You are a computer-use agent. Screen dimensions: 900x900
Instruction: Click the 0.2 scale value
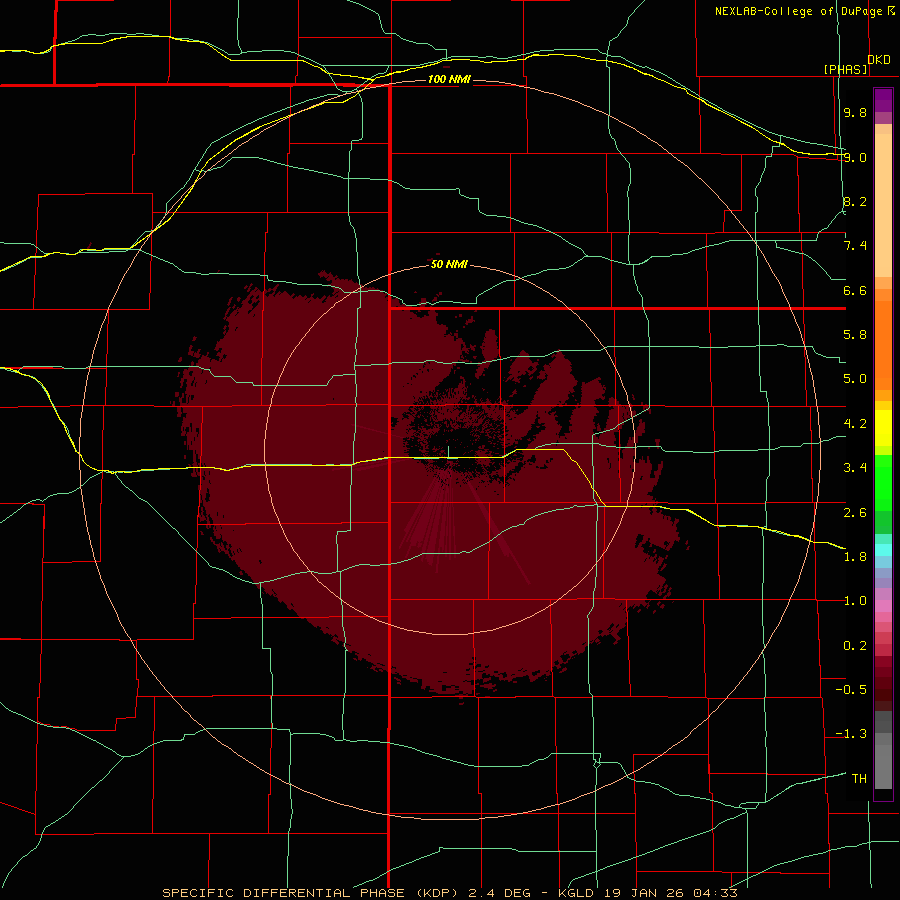pos(855,646)
